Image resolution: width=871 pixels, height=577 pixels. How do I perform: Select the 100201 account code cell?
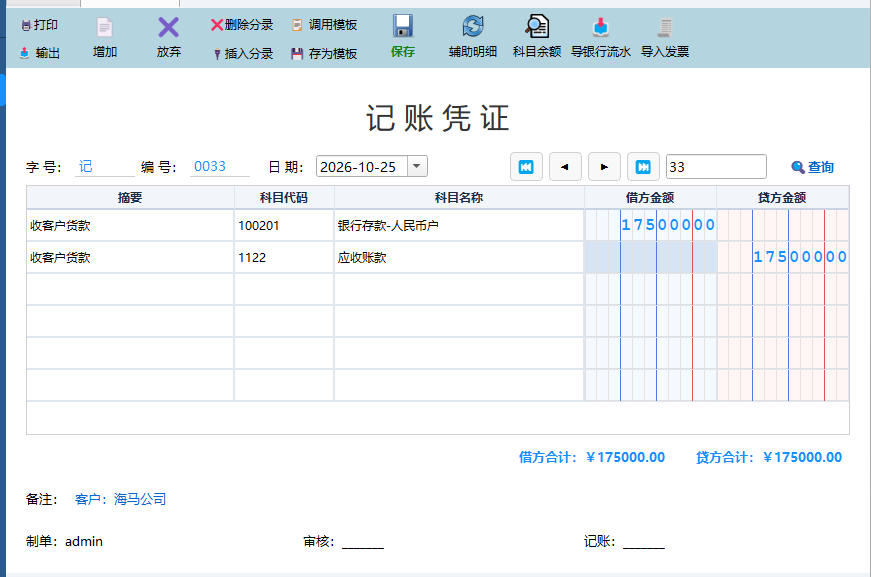pyautogui.click(x=284, y=225)
